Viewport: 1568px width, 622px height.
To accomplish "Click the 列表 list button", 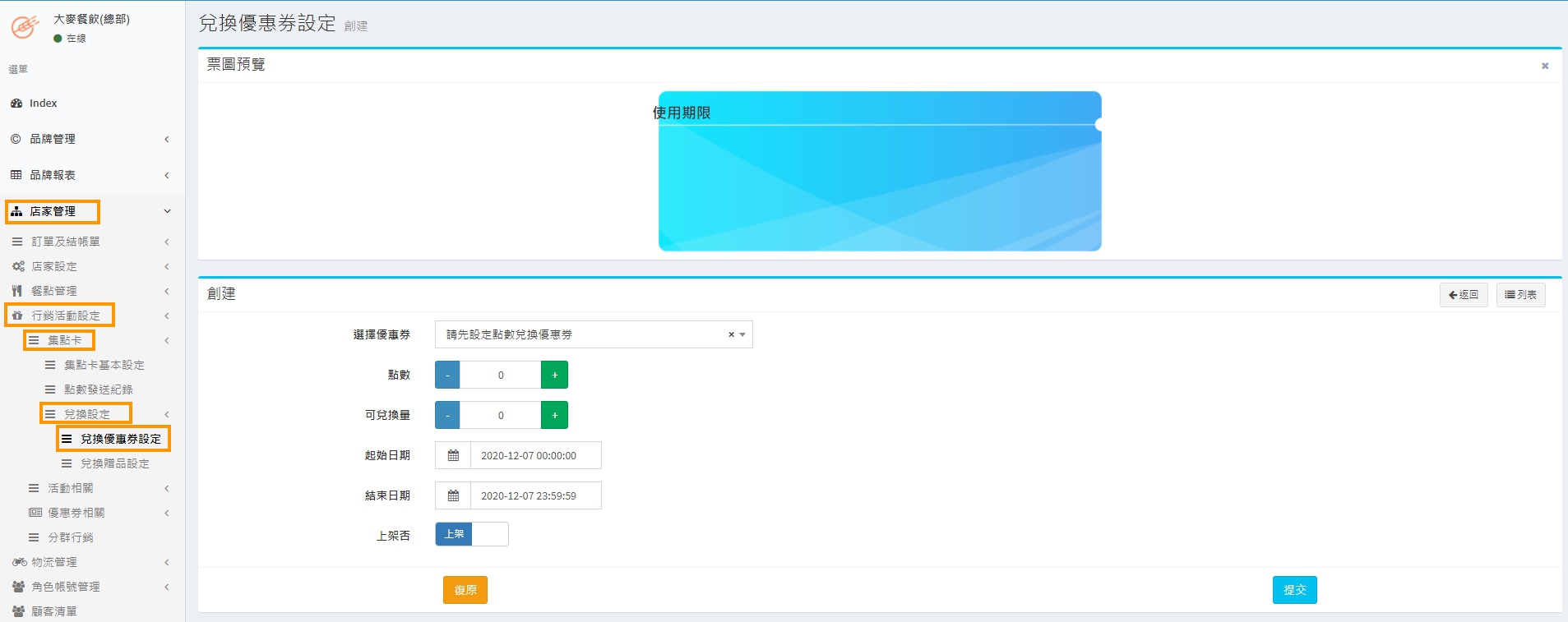I will (1520, 295).
